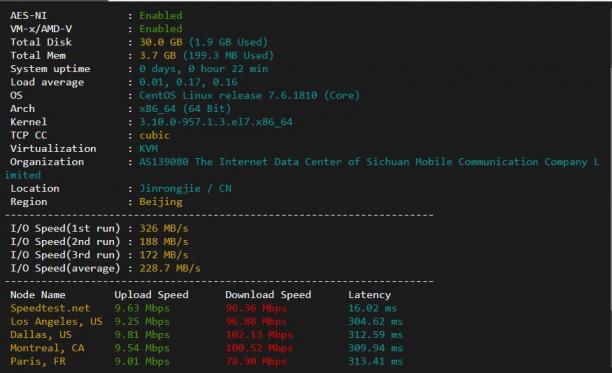Select the Paris, FR latency value
612x373 pixels.
tap(375, 361)
